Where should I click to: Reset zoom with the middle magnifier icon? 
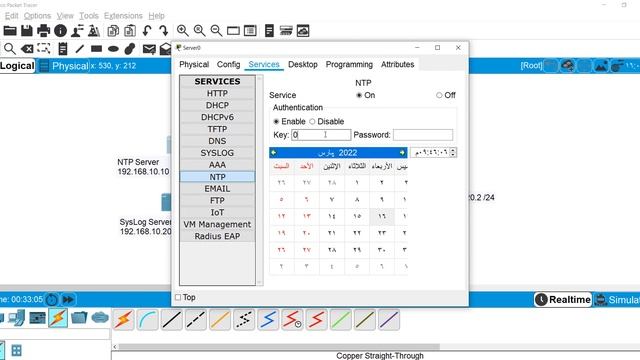(x=199, y=31)
